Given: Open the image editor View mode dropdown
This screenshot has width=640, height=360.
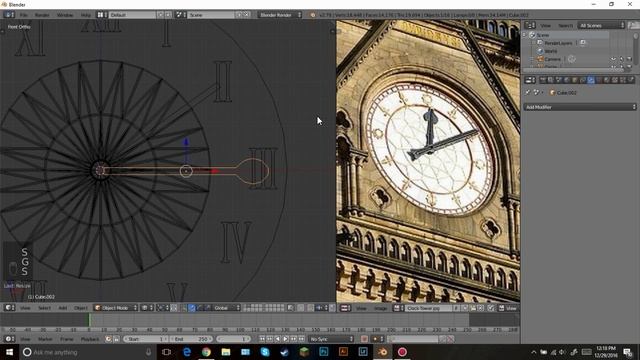Looking at the screenshot, I should pyautogui.click(x=508, y=308).
